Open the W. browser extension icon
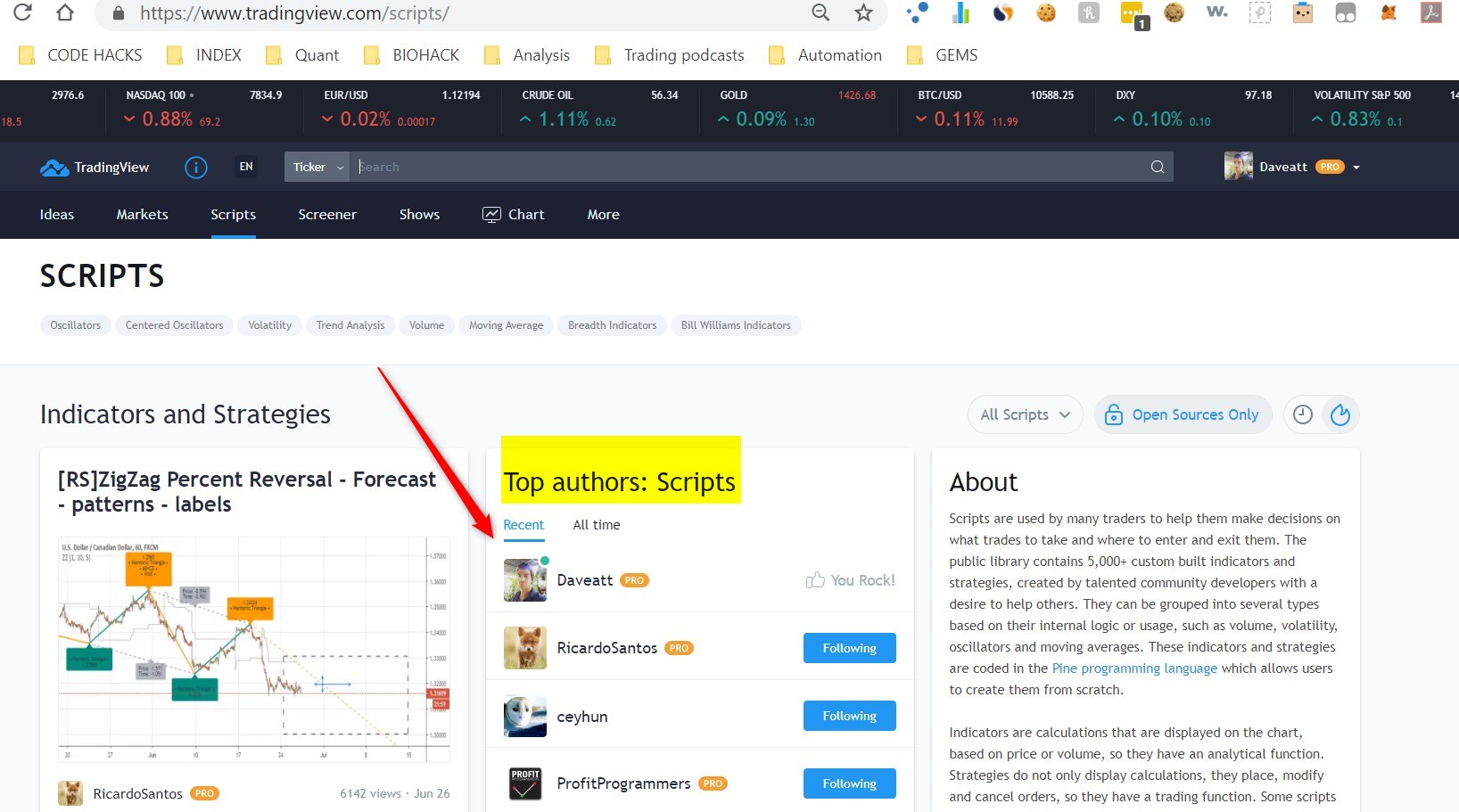The height and width of the screenshot is (812, 1459). pos(1217,12)
